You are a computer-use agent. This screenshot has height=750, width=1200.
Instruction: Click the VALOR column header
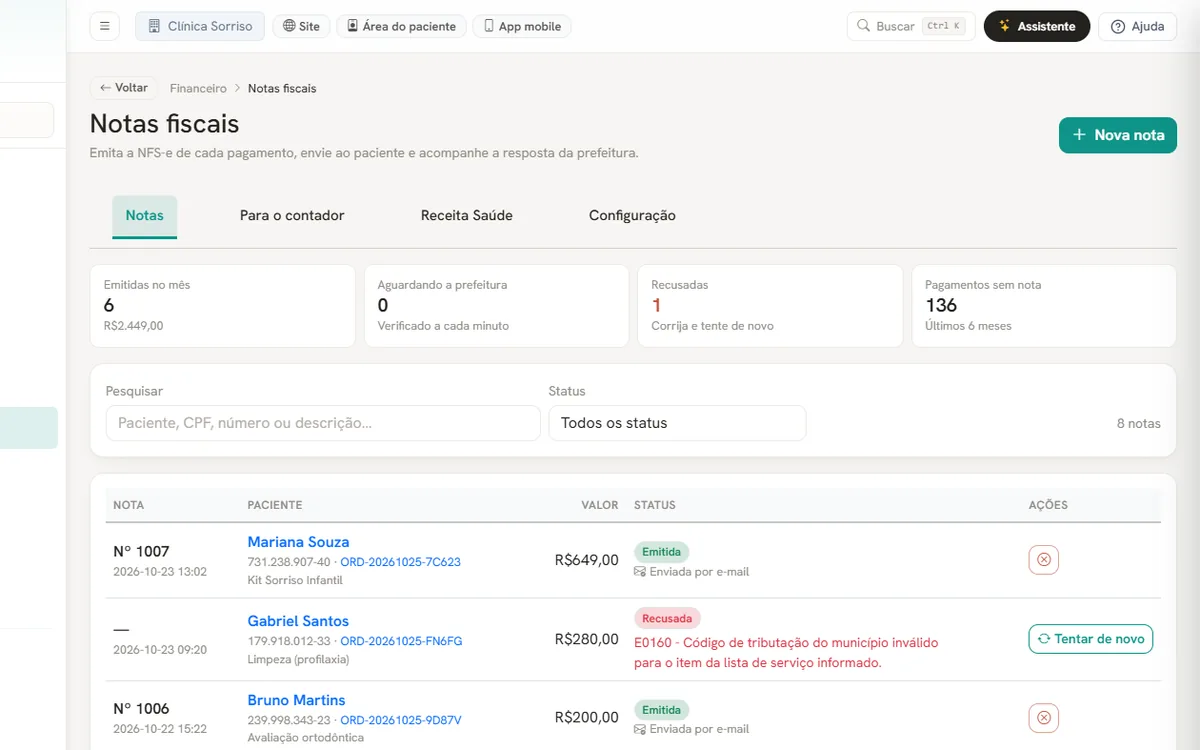point(600,505)
